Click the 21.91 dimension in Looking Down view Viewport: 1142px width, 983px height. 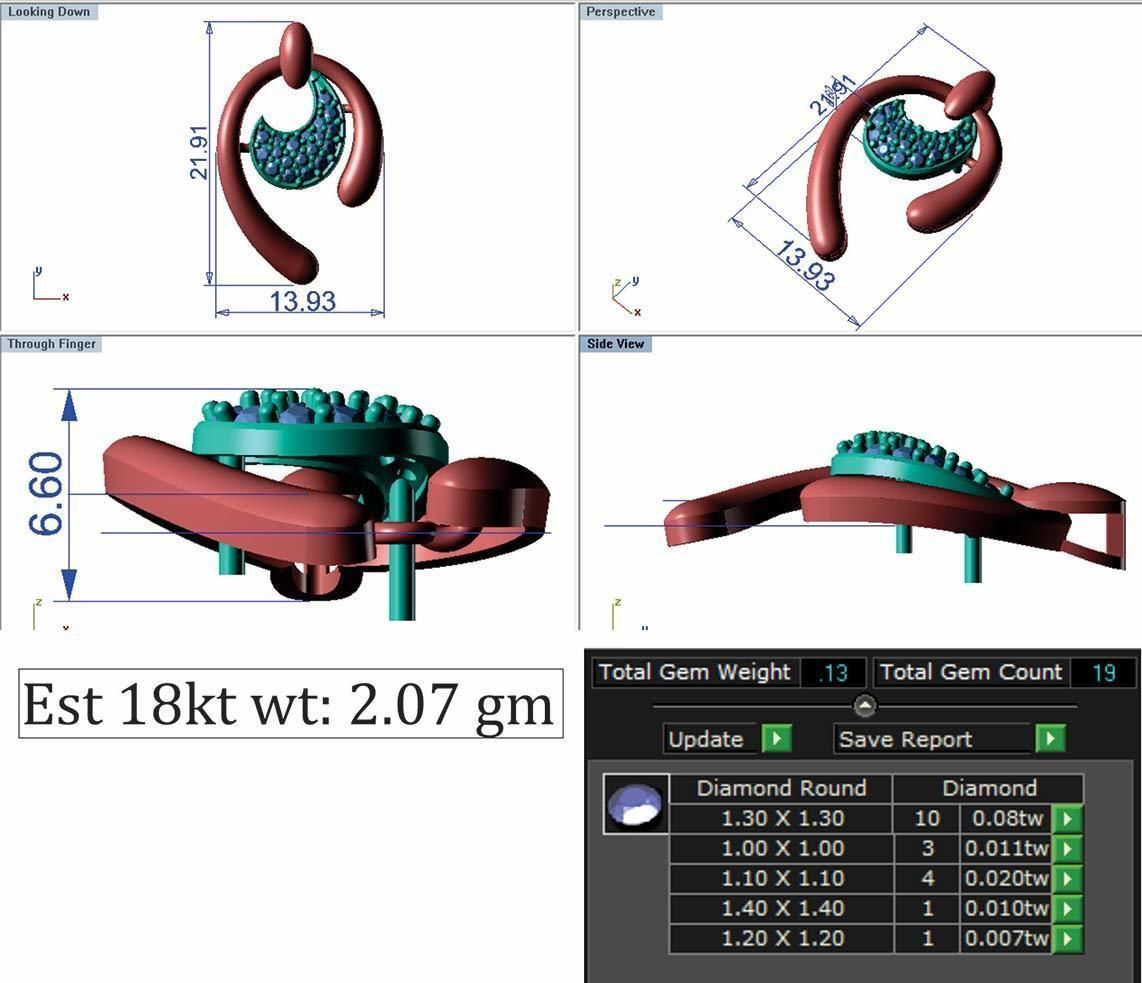pyautogui.click(x=199, y=152)
